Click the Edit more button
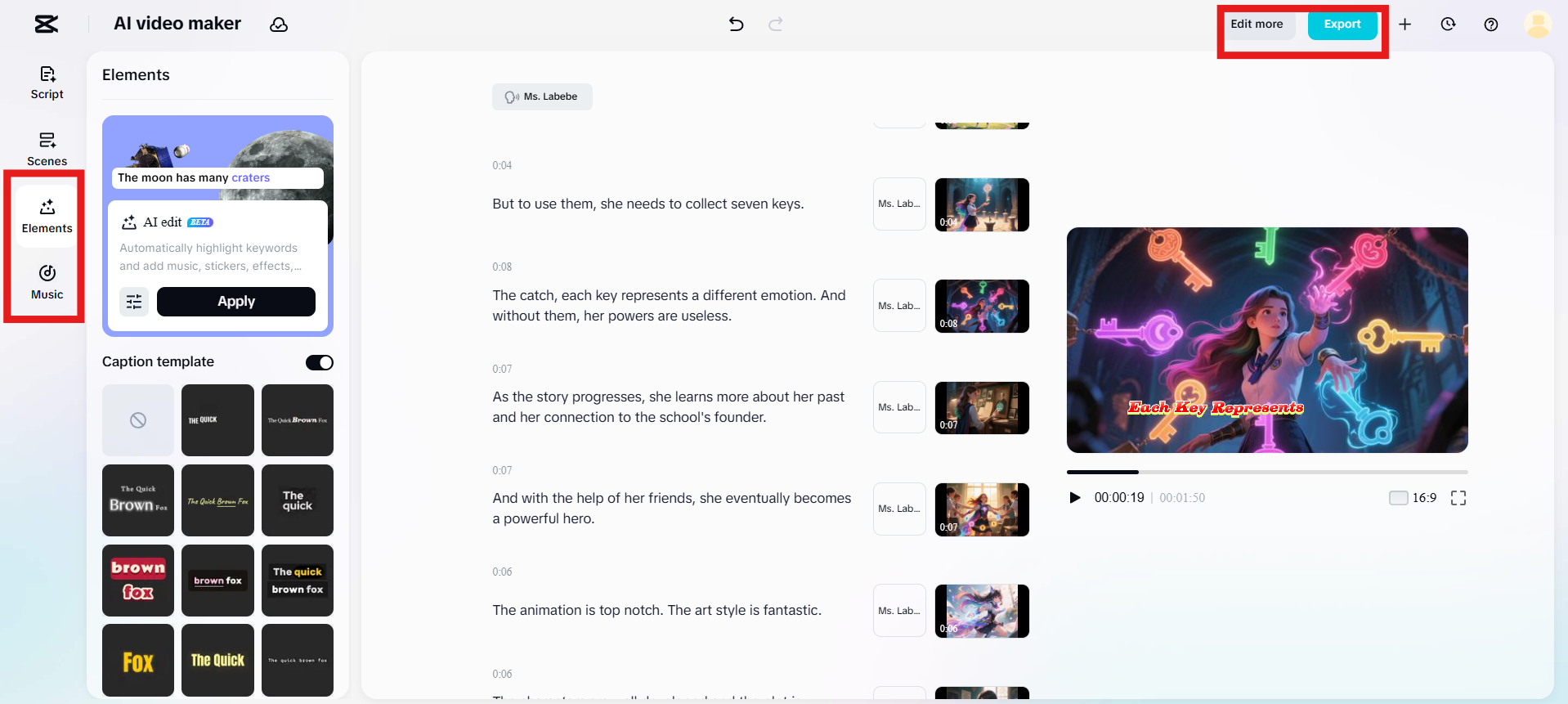The height and width of the screenshot is (704, 1568). pyautogui.click(x=1257, y=25)
